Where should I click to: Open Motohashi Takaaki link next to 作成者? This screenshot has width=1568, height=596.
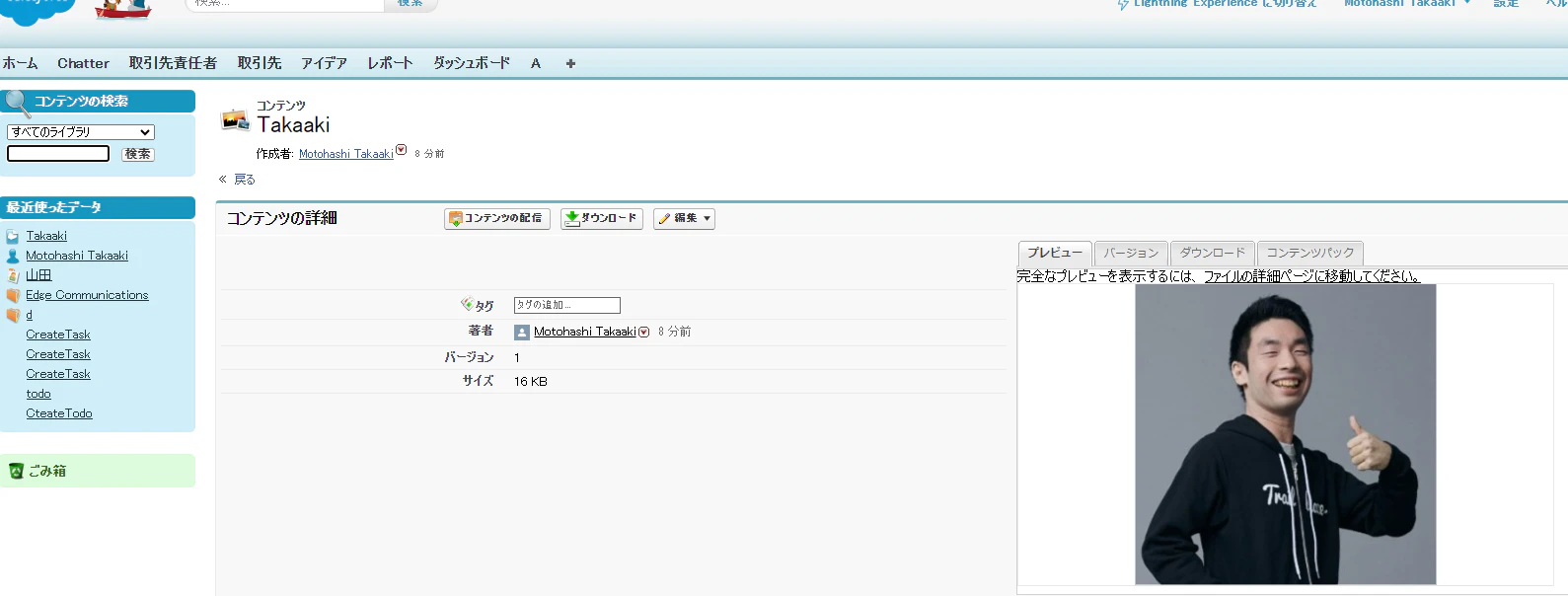coord(346,154)
